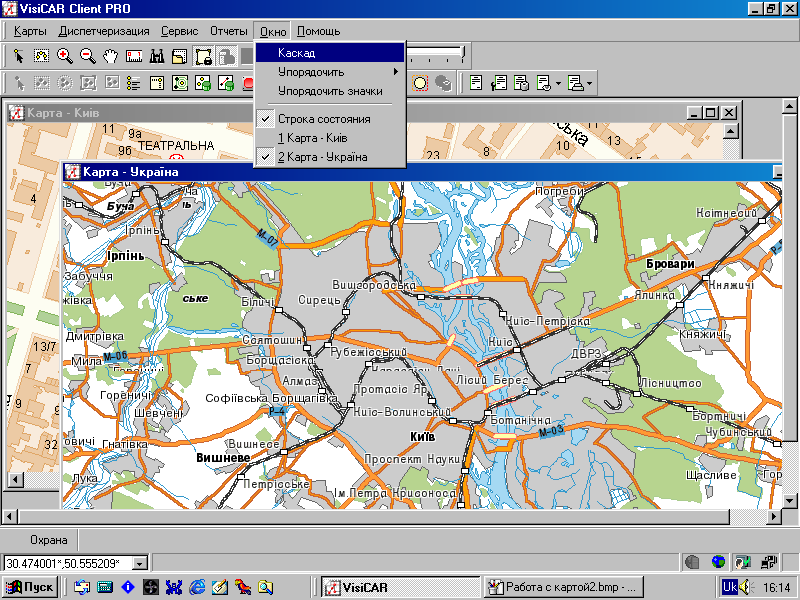This screenshot has width=800, height=600.
Task: Select the arrow pointer tool
Action: pos(18,56)
